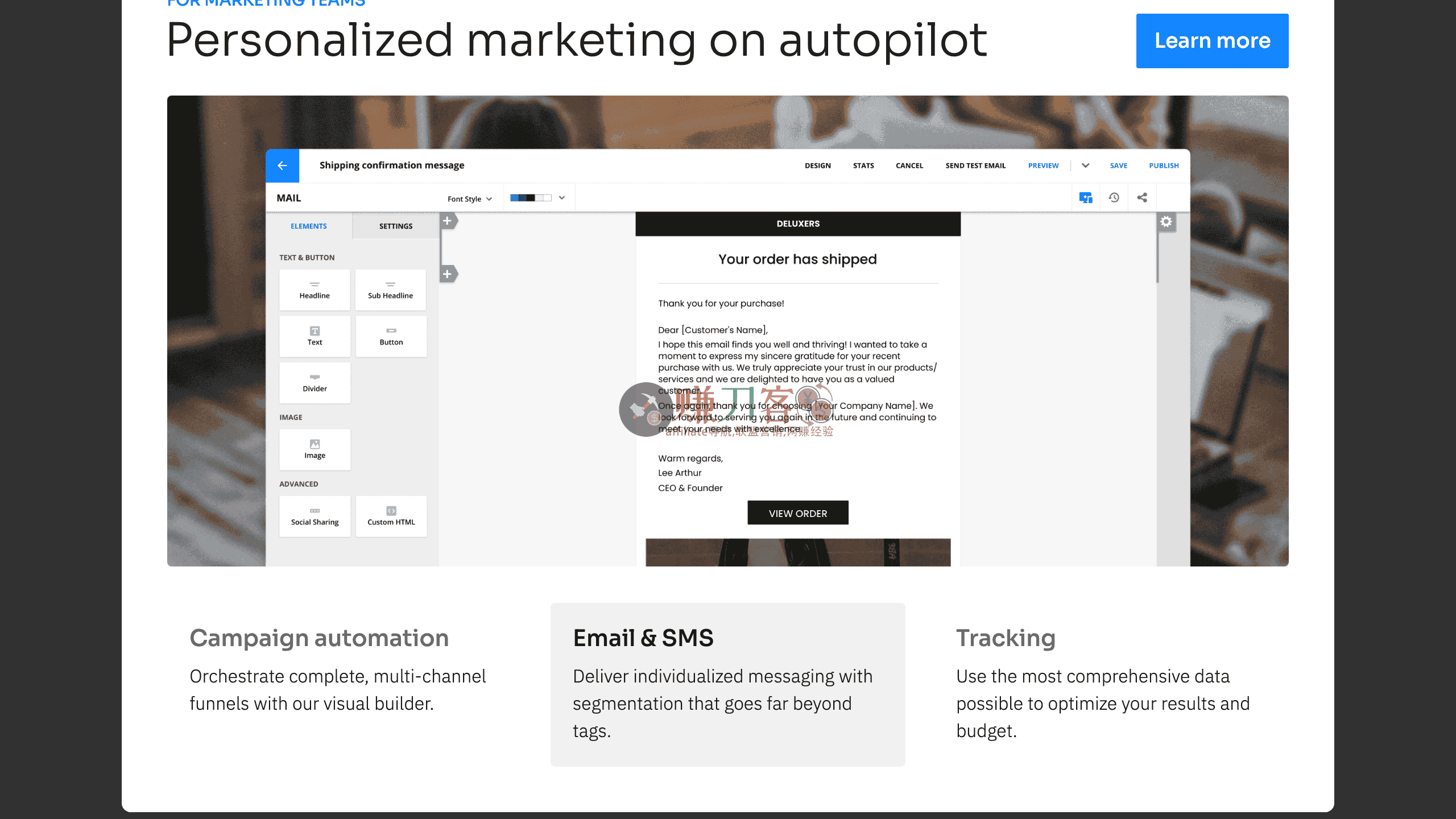Click the Learn more button
This screenshot has width=1456, height=819.
1212,41
